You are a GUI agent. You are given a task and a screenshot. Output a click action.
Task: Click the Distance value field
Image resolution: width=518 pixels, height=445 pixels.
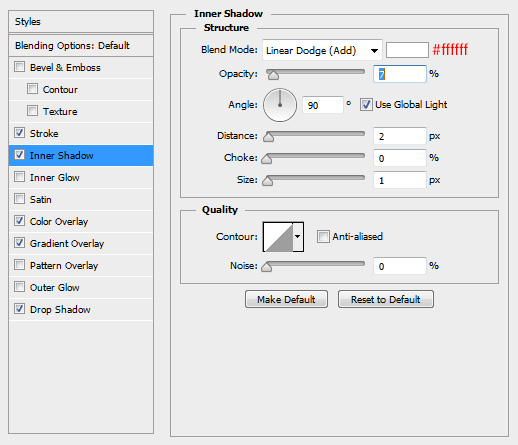tap(400, 136)
